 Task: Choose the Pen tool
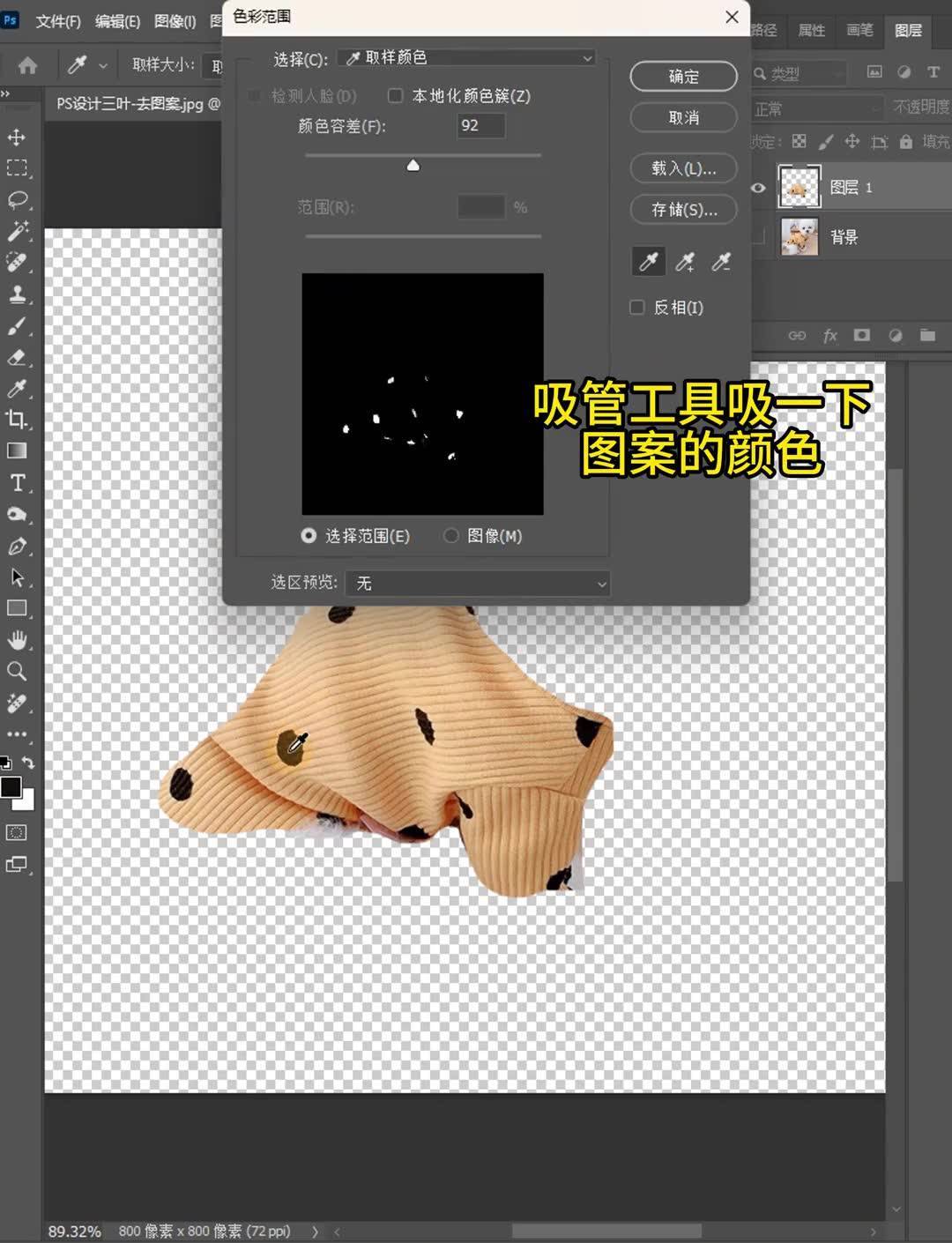pos(18,546)
